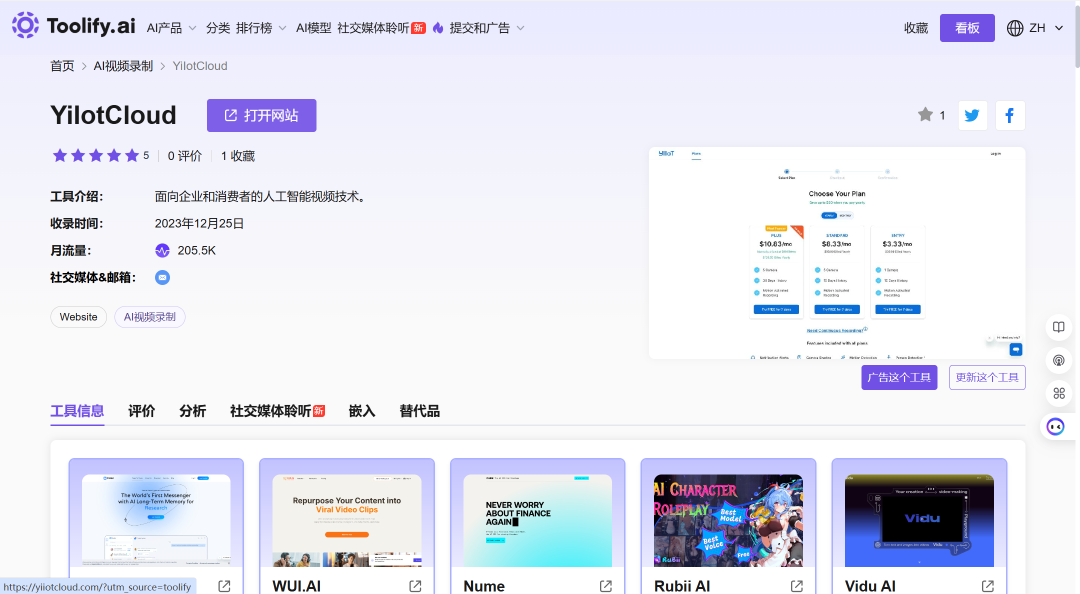Click the Vidu AI card title

click(x=871, y=586)
